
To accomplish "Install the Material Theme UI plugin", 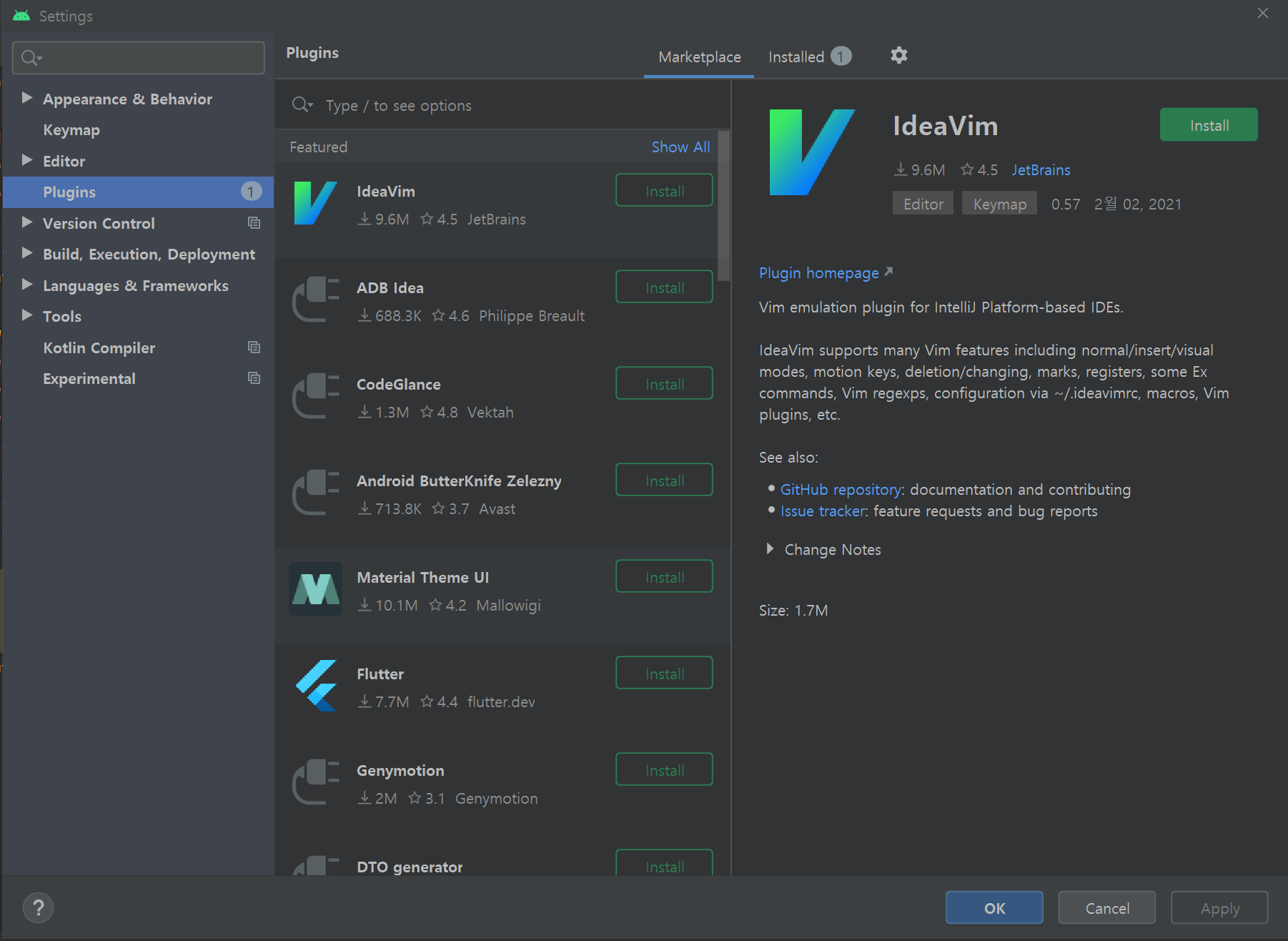I will (664, 576).
